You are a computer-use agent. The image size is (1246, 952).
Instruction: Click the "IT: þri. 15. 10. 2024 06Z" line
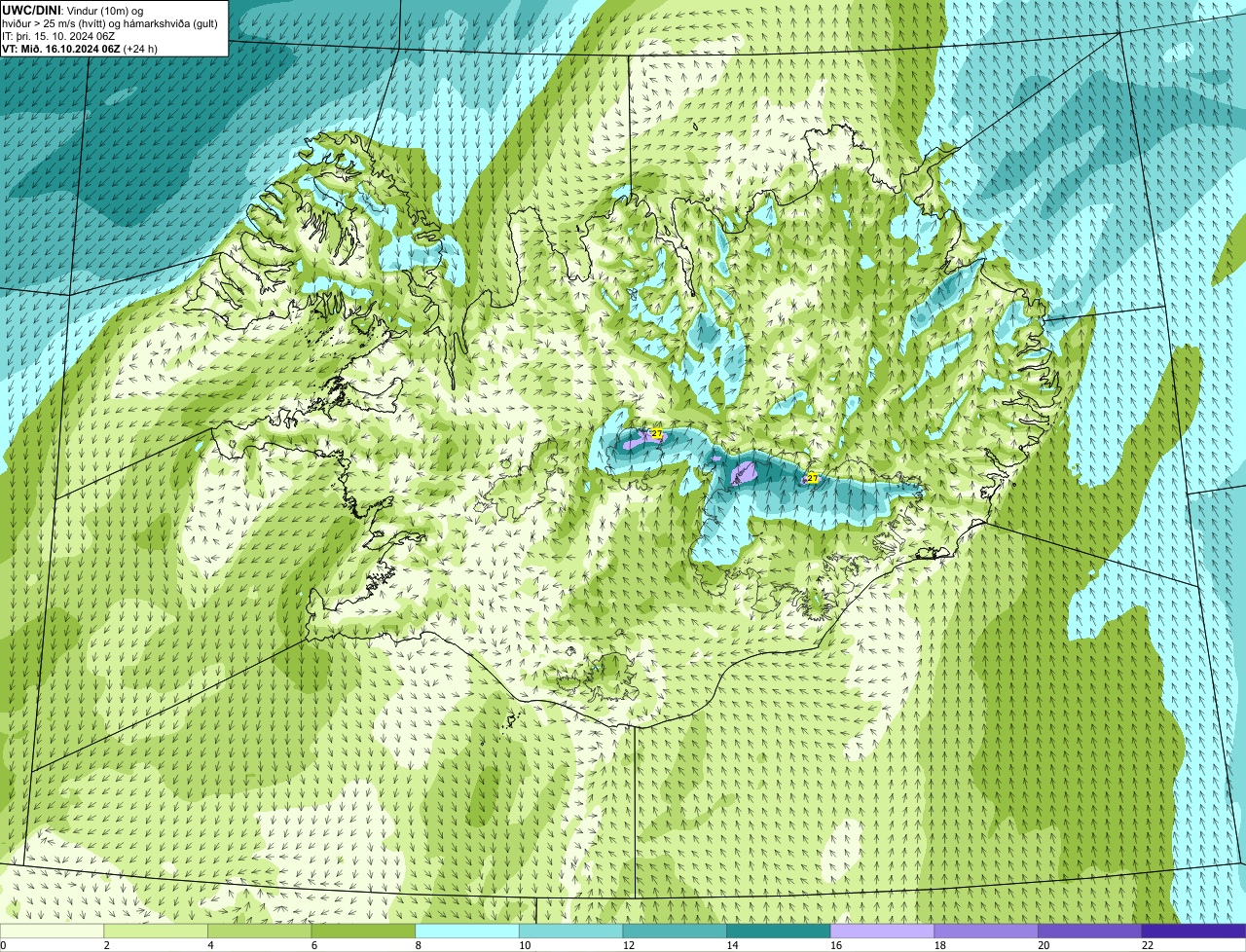(59, 36)
